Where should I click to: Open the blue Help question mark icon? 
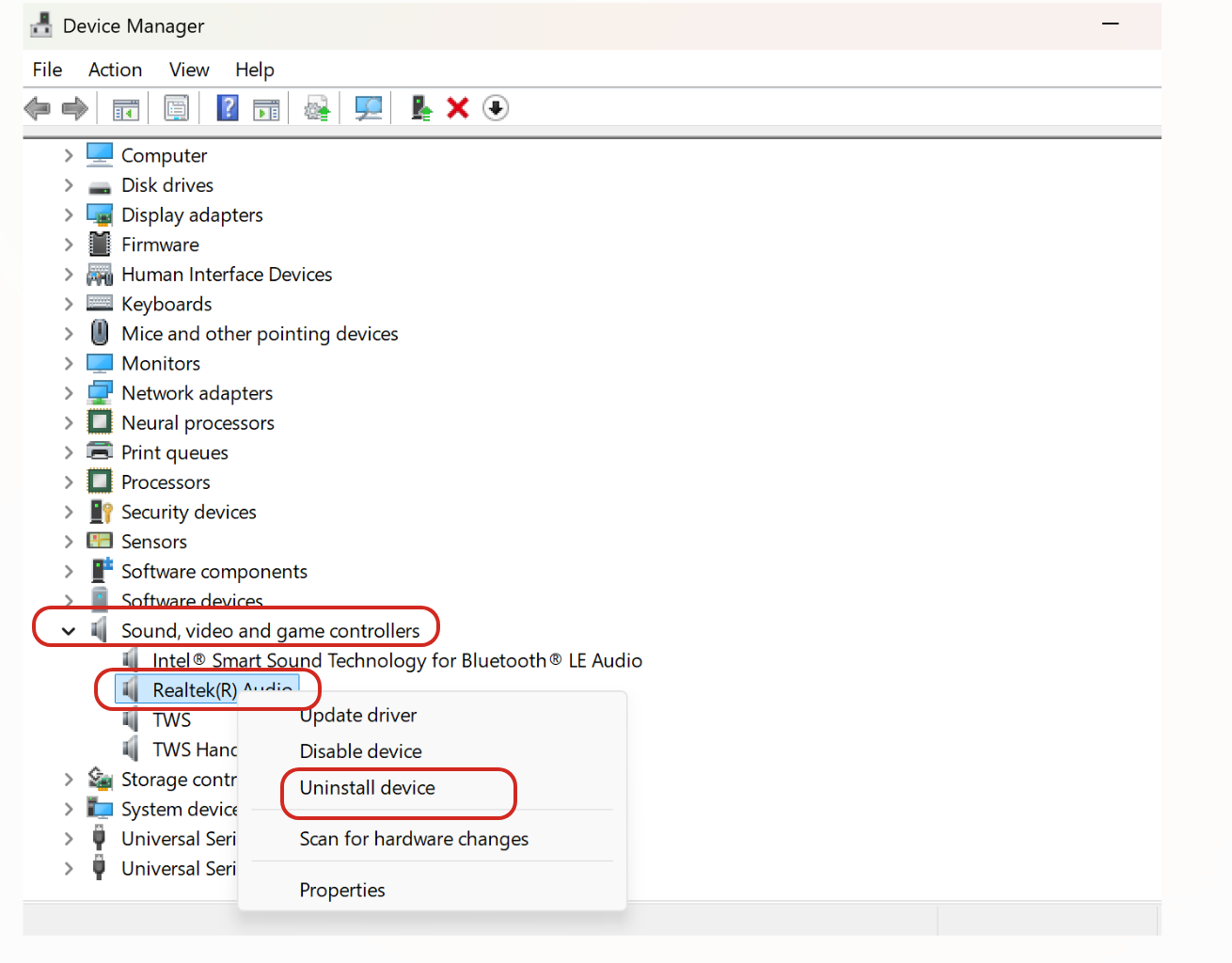coord(228,109)
